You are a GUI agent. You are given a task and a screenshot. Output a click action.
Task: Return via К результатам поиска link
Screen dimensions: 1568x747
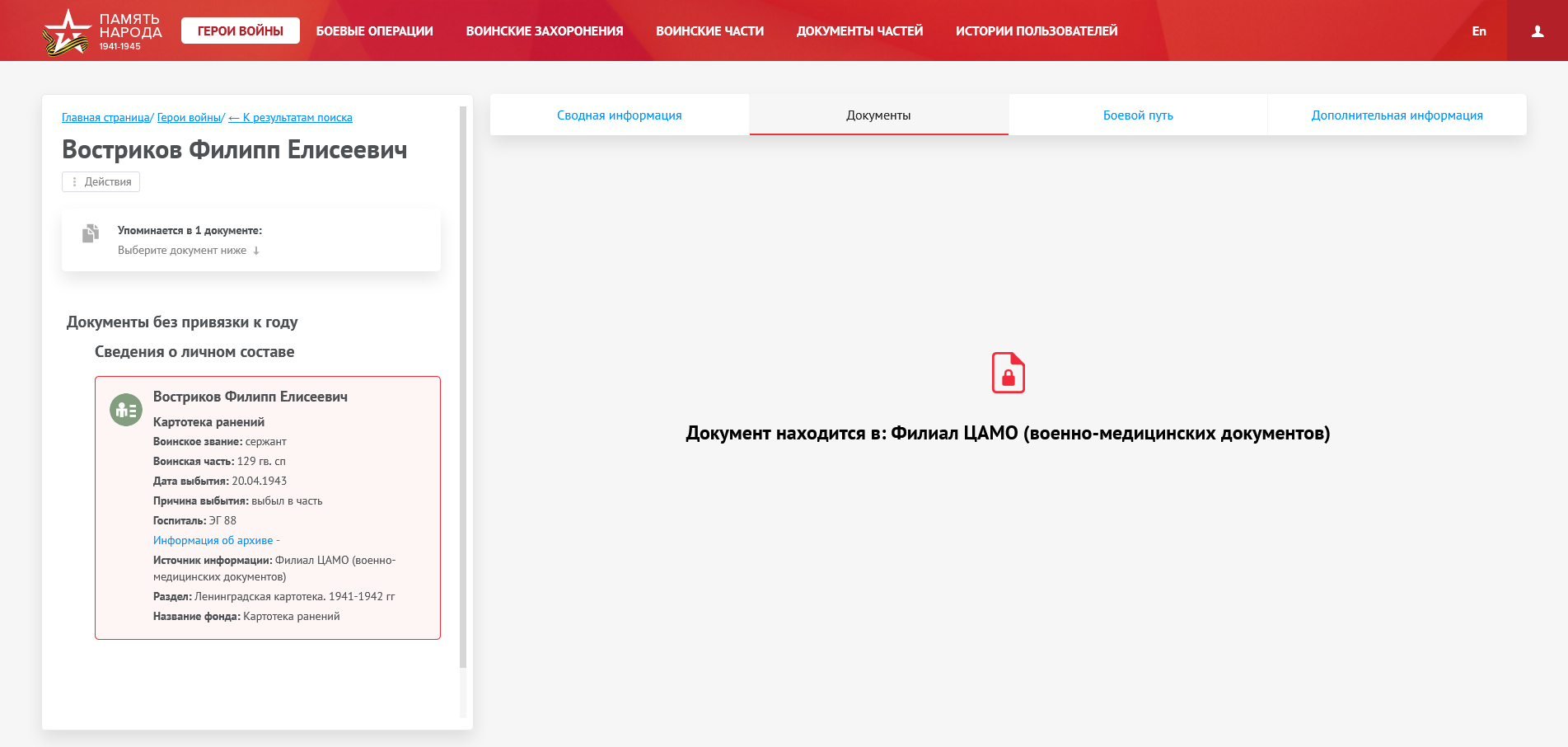(x=290, y=118)
